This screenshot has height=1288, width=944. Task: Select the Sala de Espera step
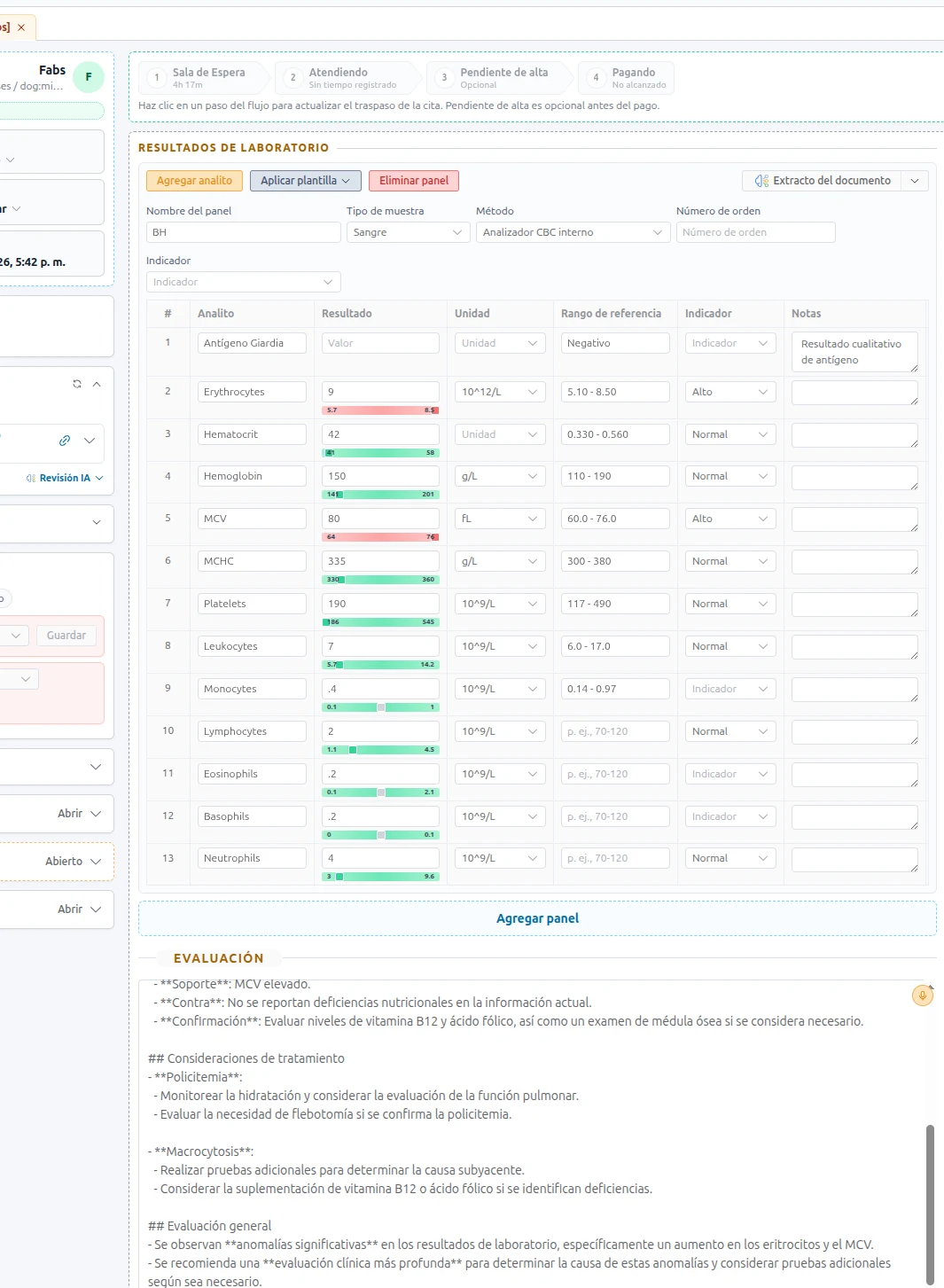tap(206, 78)
